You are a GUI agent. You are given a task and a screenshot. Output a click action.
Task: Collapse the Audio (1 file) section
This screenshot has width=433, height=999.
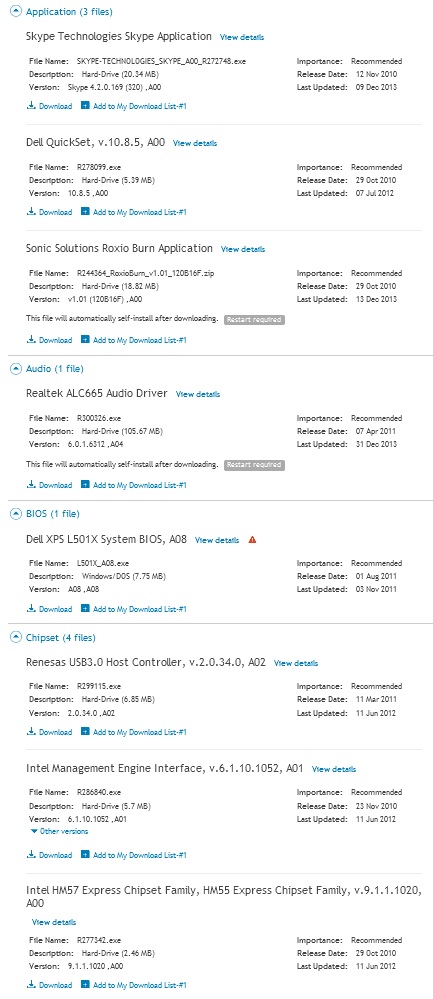coord(15,368)
